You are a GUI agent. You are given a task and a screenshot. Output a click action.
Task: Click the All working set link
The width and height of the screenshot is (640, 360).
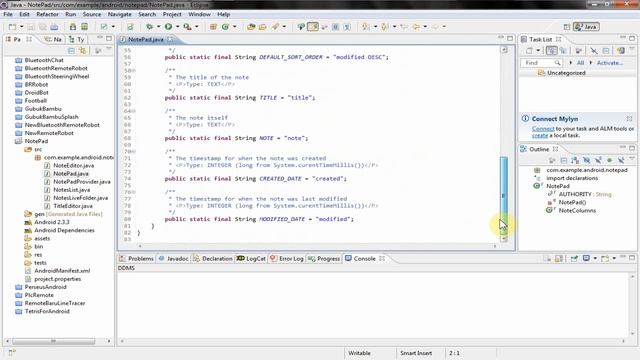[x=580, y=63]
